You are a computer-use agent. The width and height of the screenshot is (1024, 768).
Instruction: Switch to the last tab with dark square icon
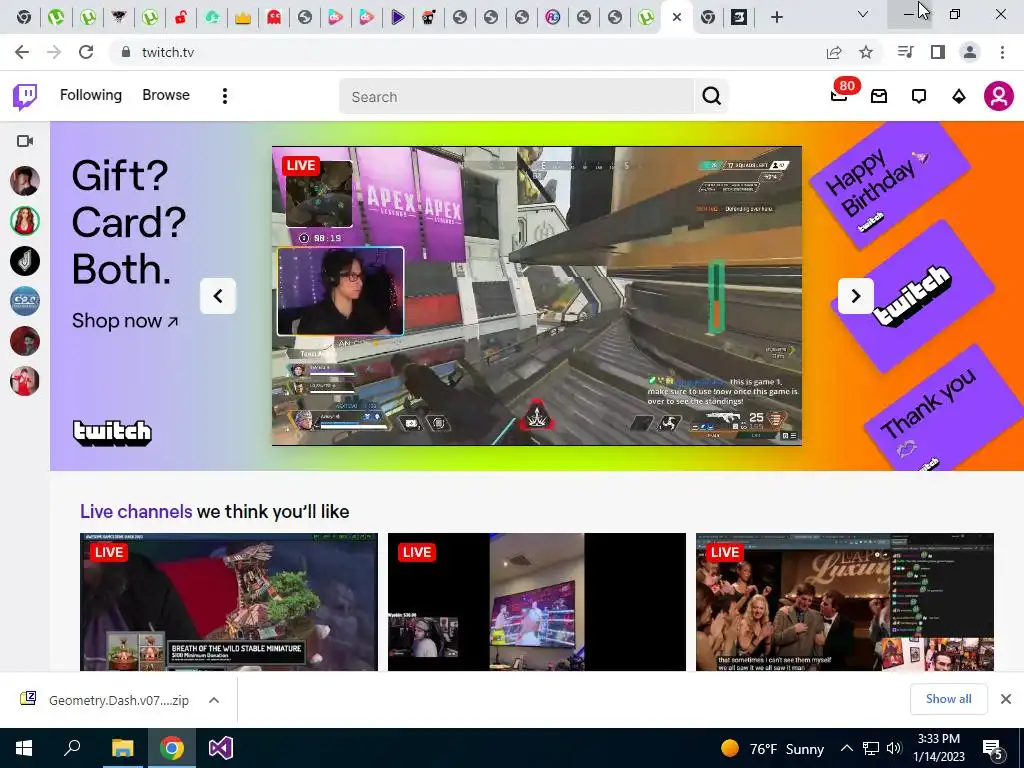[x=739, y=18]
